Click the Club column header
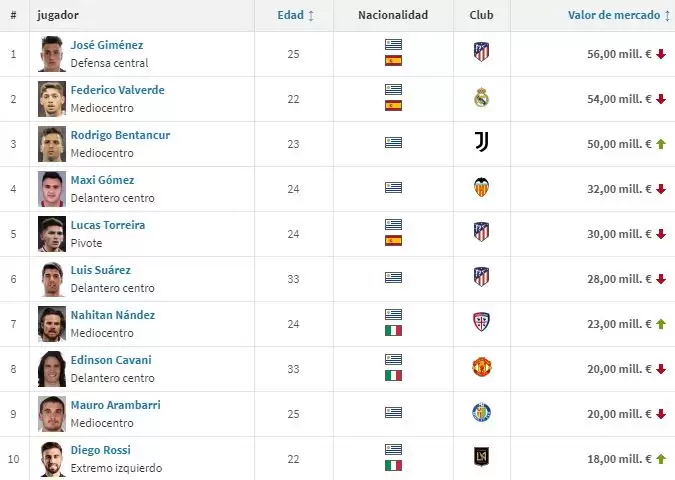Viewport: 675px width, 480px height. [x=481, y=15]
